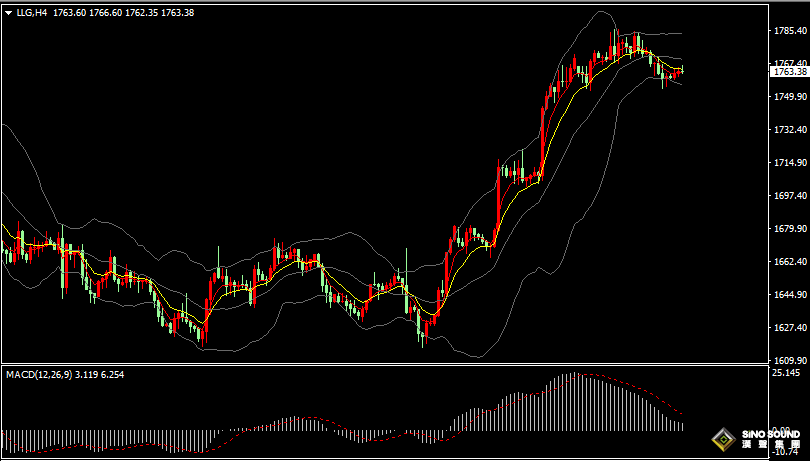Viewport: 810px width, 461px height.
Task: Select the red dashed MACD signal line
Action: point(640,388)
